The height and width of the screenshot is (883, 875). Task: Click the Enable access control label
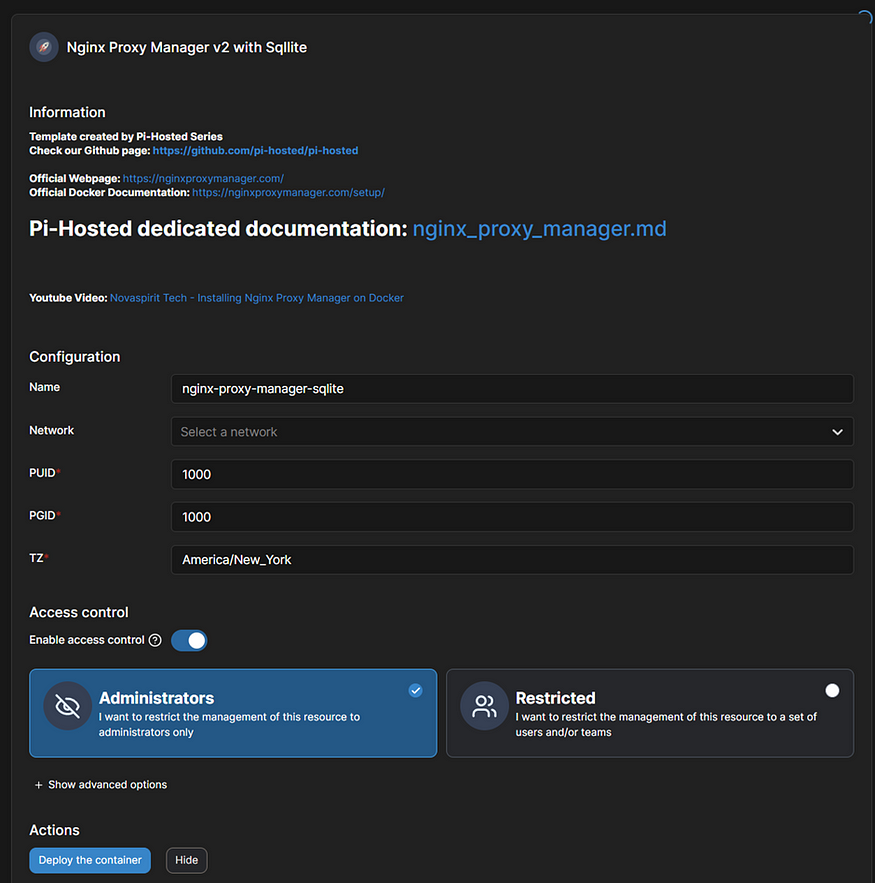(87, 640)
